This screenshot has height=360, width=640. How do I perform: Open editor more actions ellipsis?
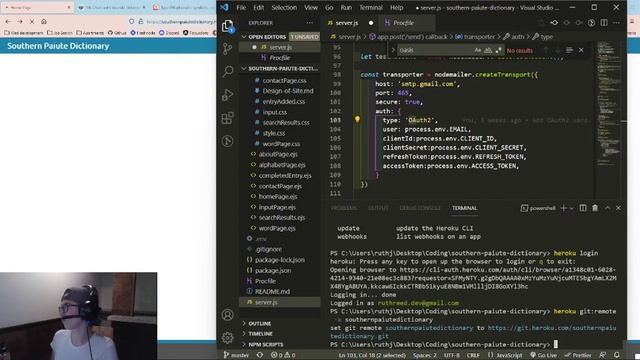pos(616,23)
